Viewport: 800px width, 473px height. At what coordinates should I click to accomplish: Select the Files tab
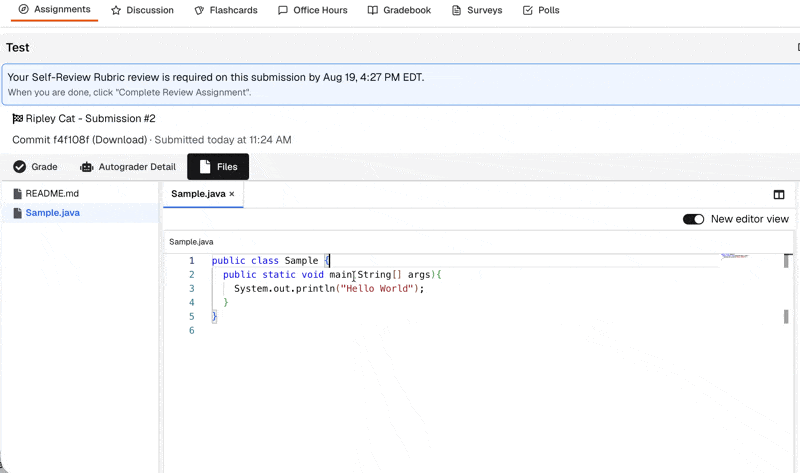[x=218, y=167]
